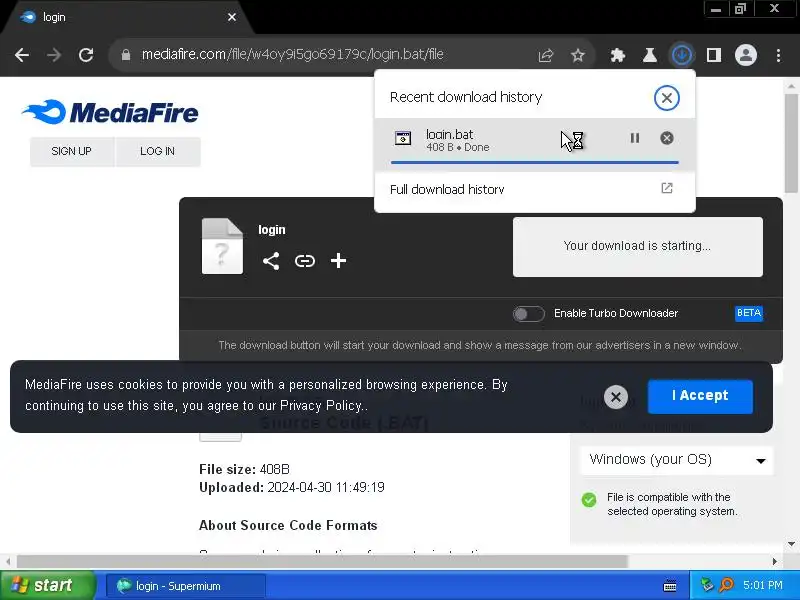The image size is (800, 600).
Task: Enable Turbo Downloader toggle
Action: (x=528, y=314)
